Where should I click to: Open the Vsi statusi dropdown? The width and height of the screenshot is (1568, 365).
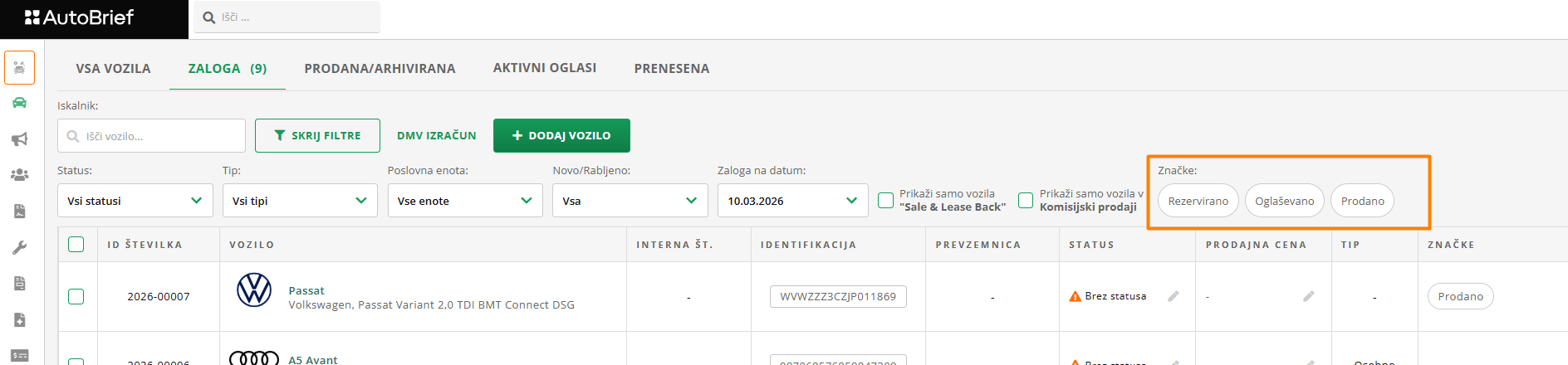click(x=135, y=201)
